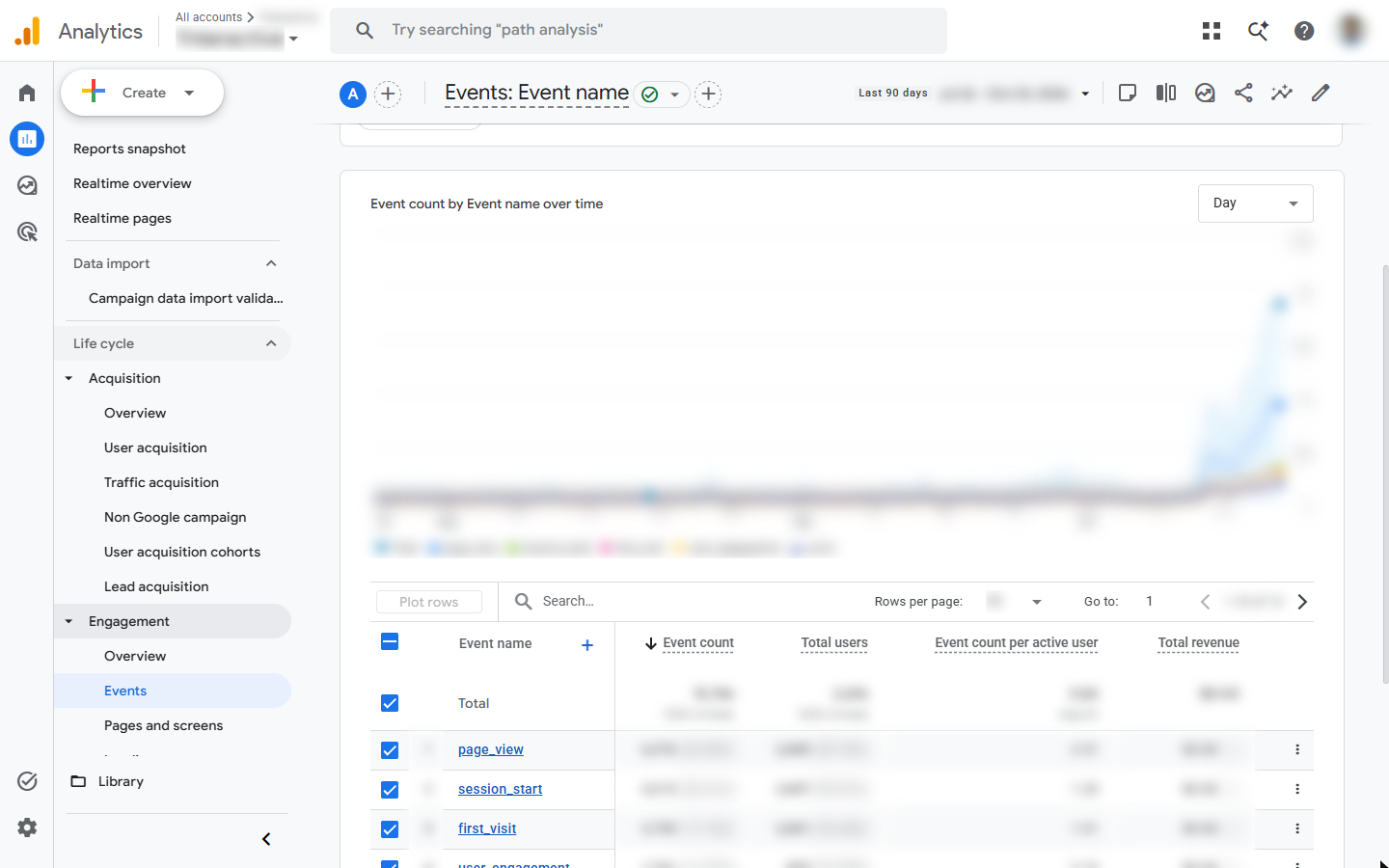This screenshot has height=868, width=1389.
Task: Add a comparison with the plus next to A
Action: click(x=387, y=94)
